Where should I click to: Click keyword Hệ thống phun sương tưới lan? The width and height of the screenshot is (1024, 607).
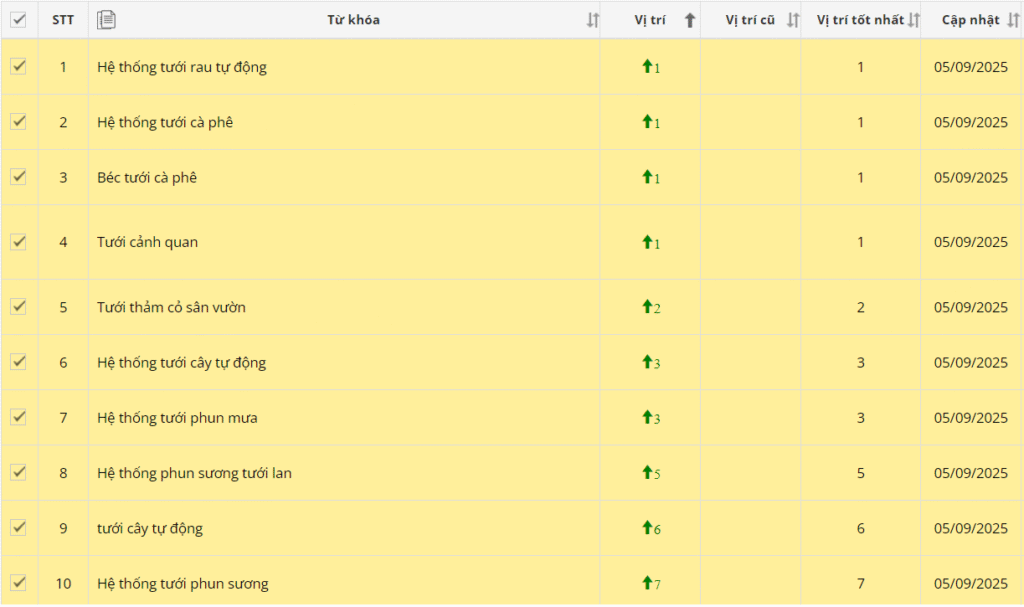(194, 473)
